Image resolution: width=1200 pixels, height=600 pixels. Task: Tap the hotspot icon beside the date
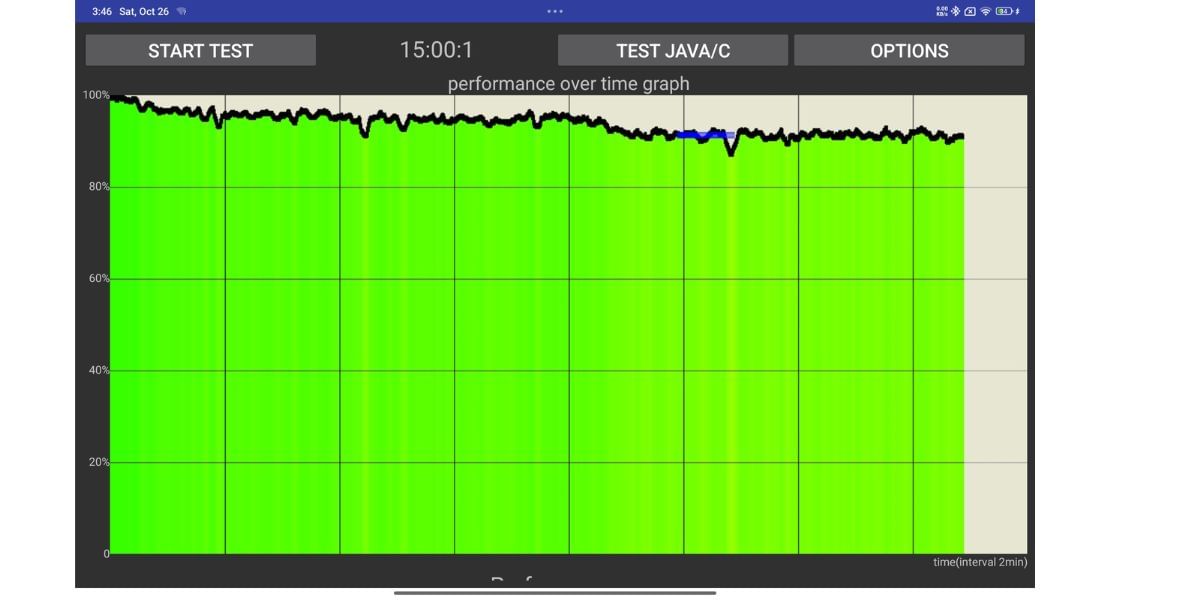[181, 11]
